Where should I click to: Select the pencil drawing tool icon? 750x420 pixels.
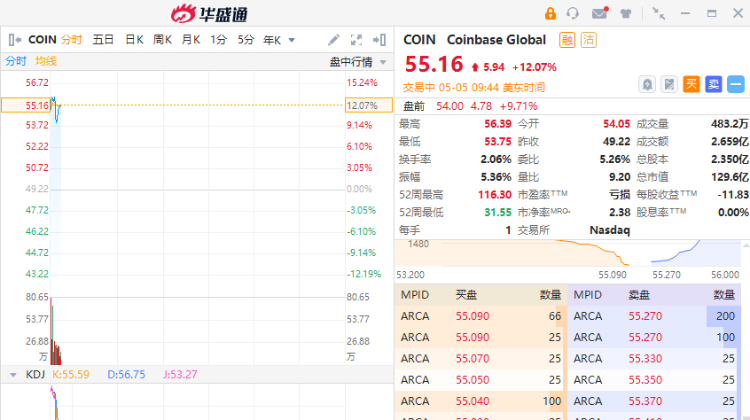pyautogui.click(x=335, y=40)
